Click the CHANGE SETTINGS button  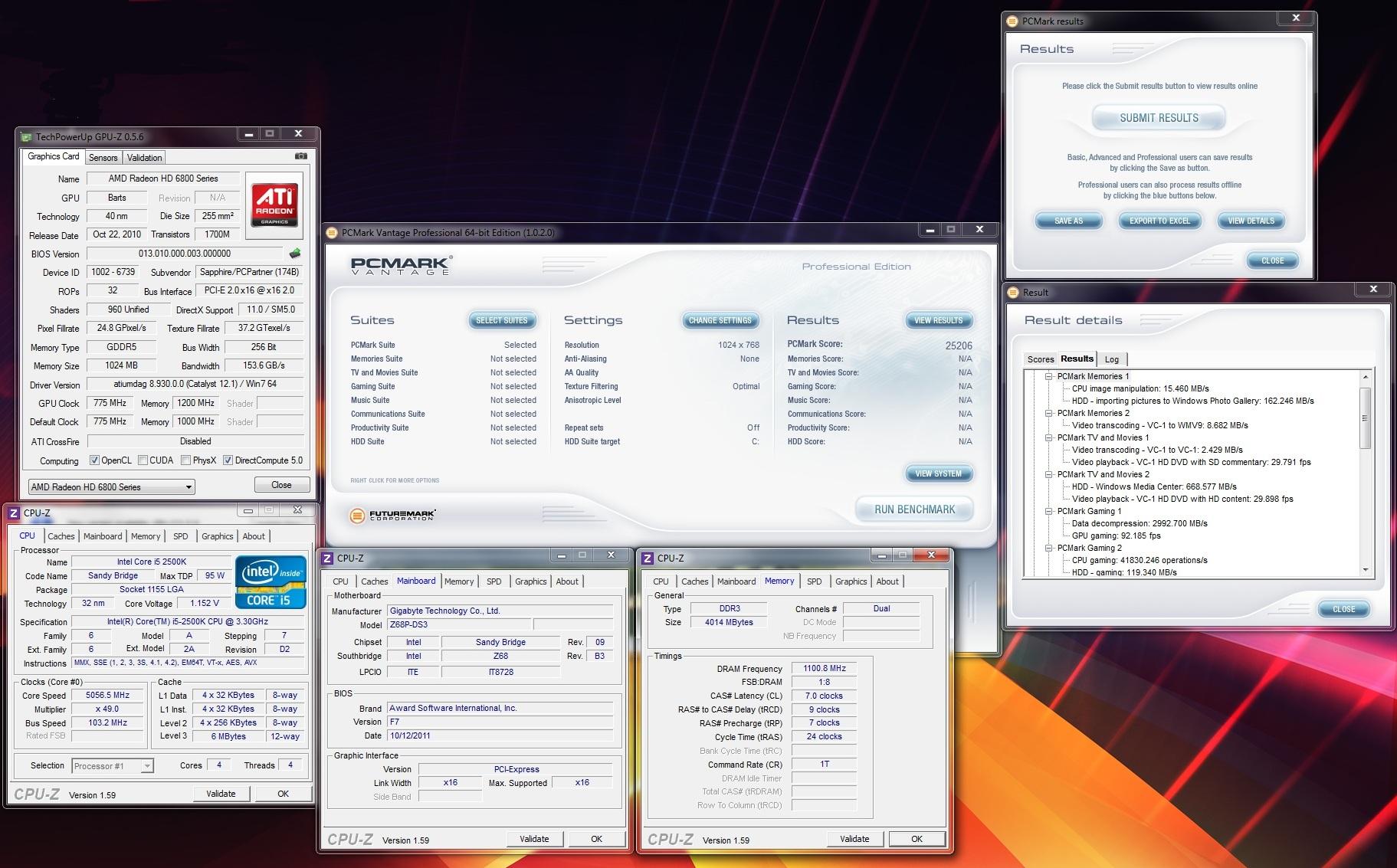(x=720, y=320)
